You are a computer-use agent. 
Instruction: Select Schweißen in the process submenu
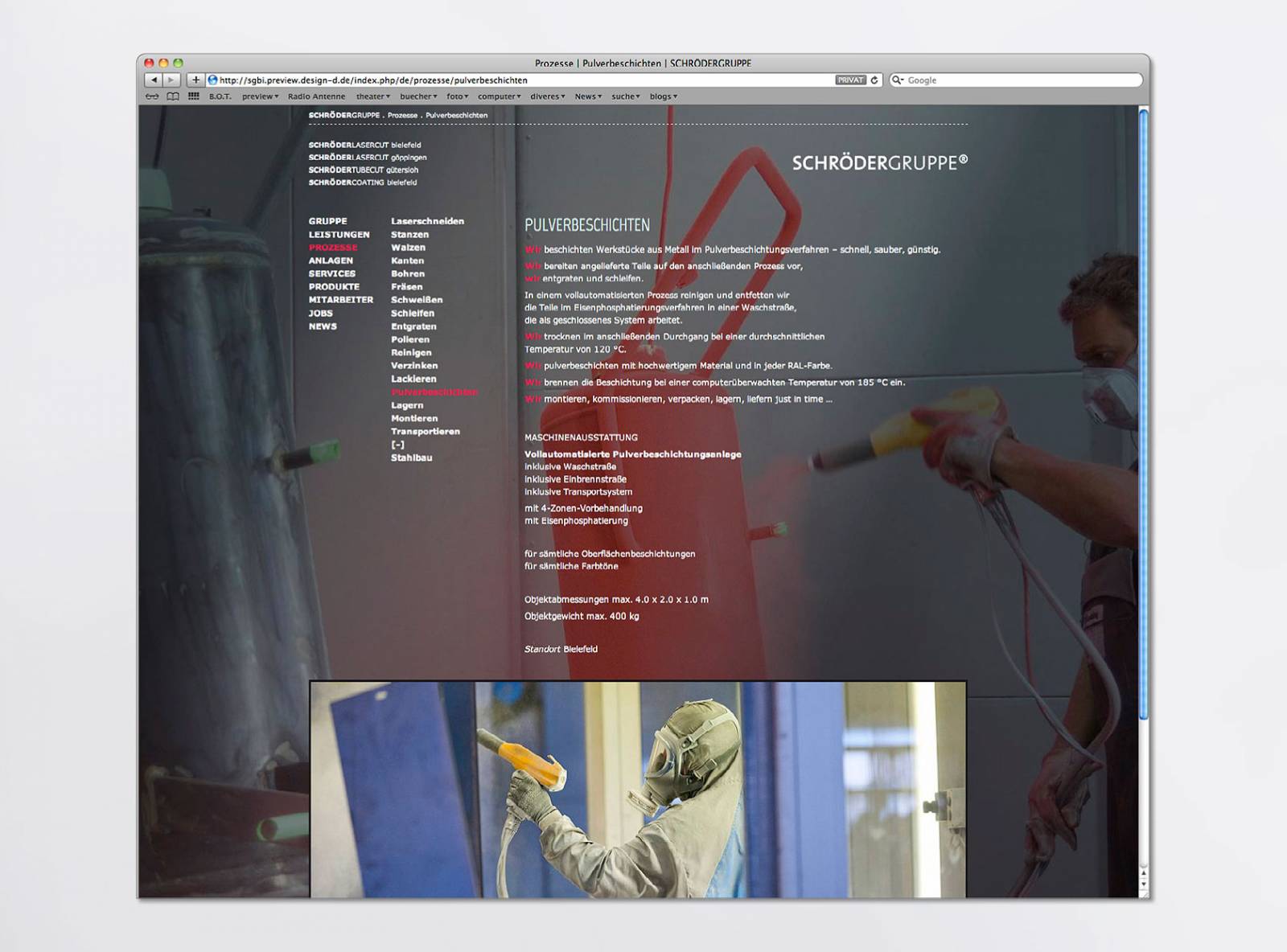click(x=417, y=300)
